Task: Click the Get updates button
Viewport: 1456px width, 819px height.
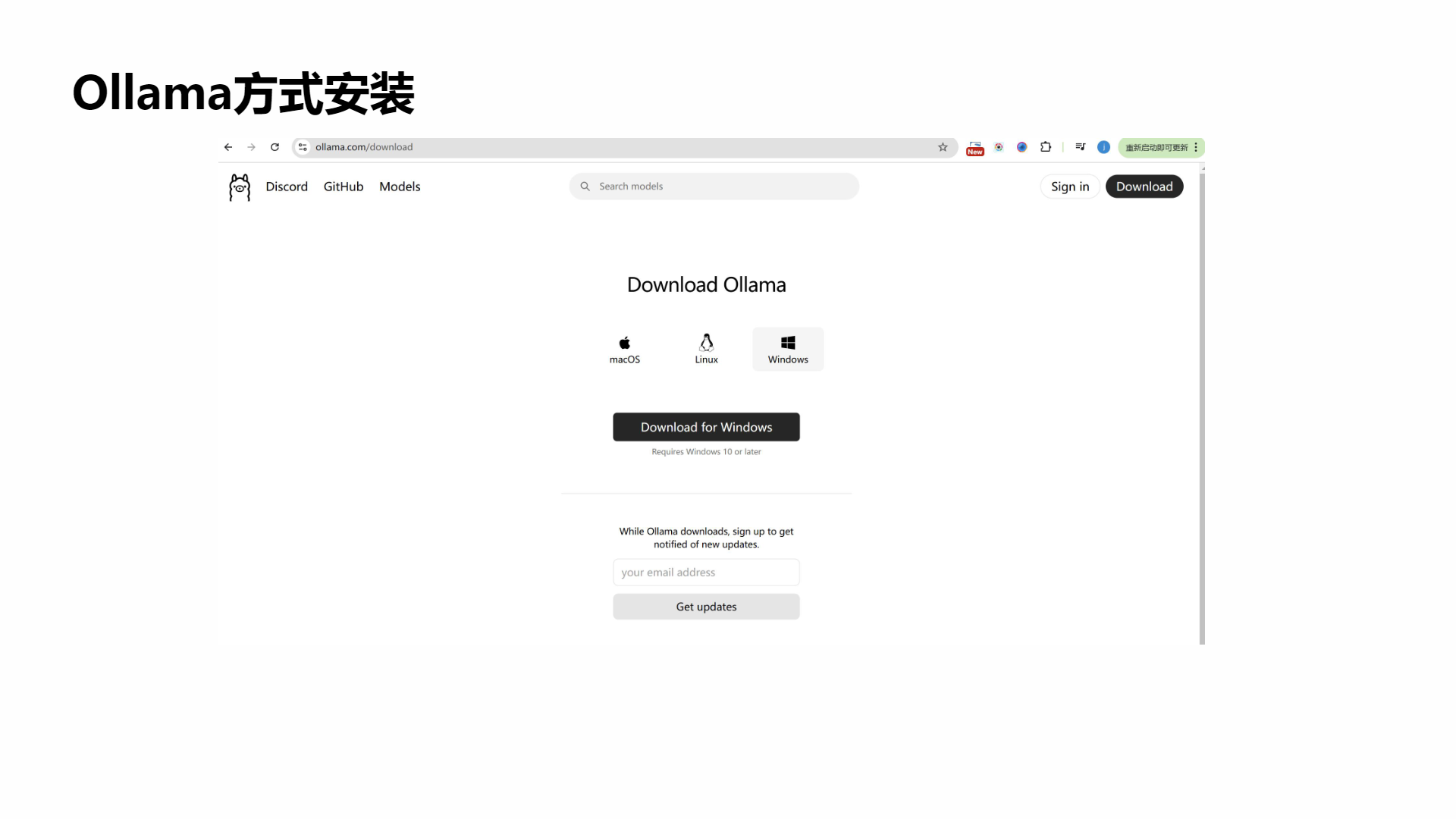Action: (706, 607)
